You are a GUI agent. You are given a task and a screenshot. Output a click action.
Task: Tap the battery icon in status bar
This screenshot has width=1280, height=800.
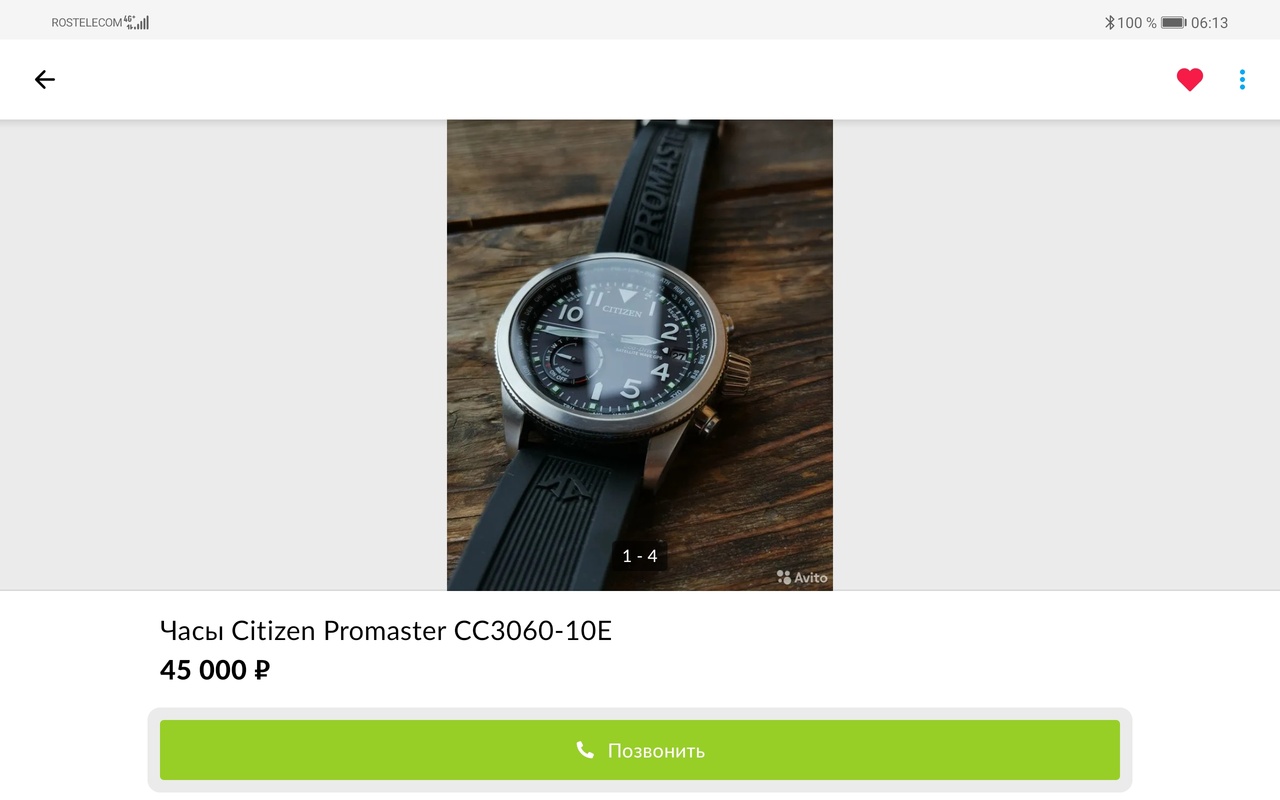coord(1174,22)
